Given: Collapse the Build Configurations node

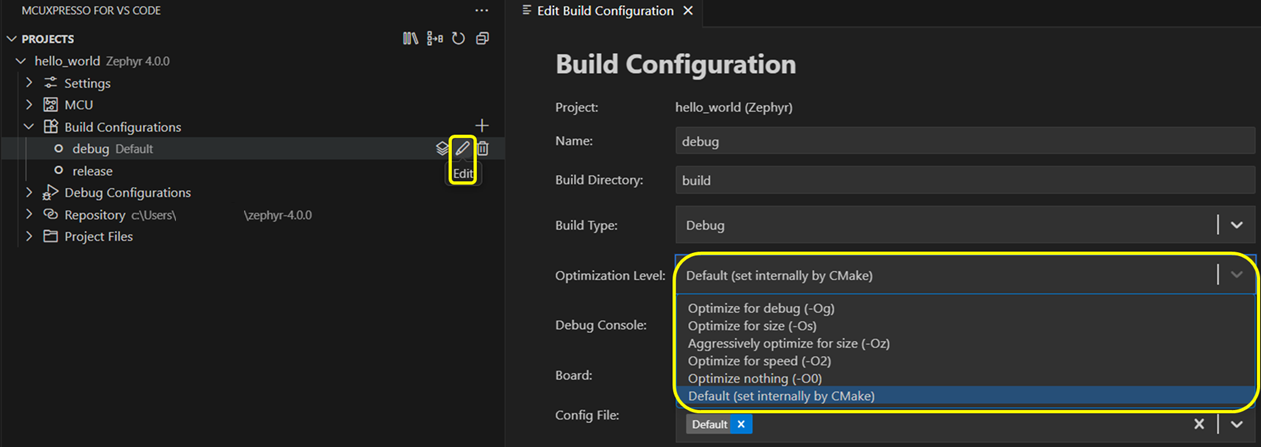Looking at the screenshot, I should 30,127.
